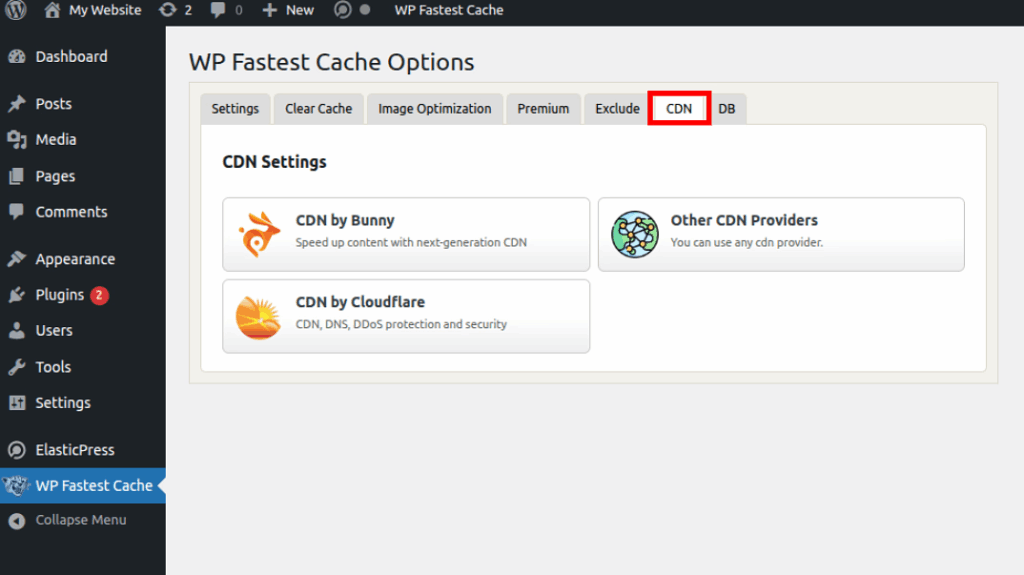
Task: Click 'You can use any cdn provider.' text
Action: (x=746, y=242)
